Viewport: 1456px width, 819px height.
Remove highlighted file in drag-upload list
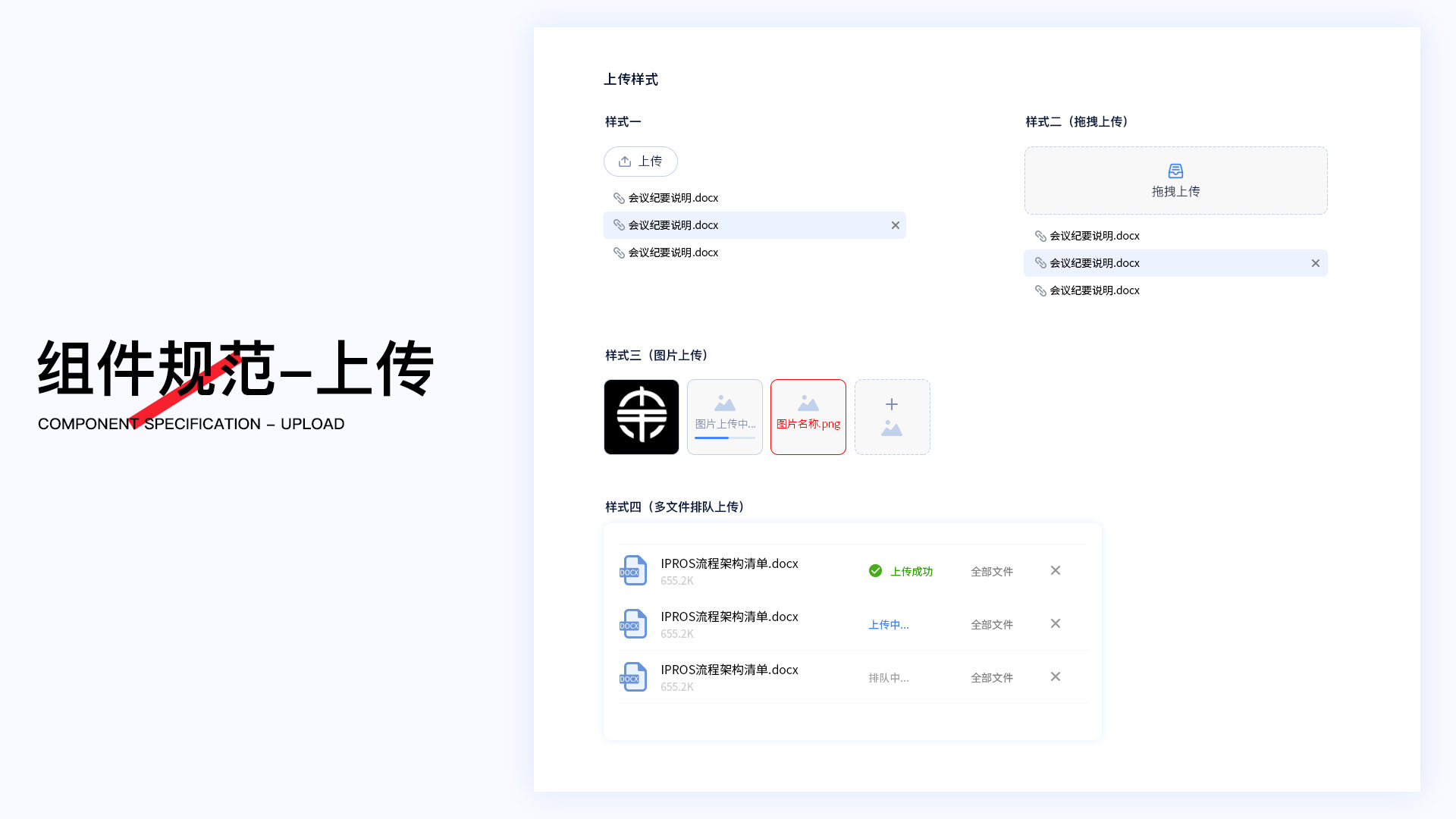(x=1315, y=263)
